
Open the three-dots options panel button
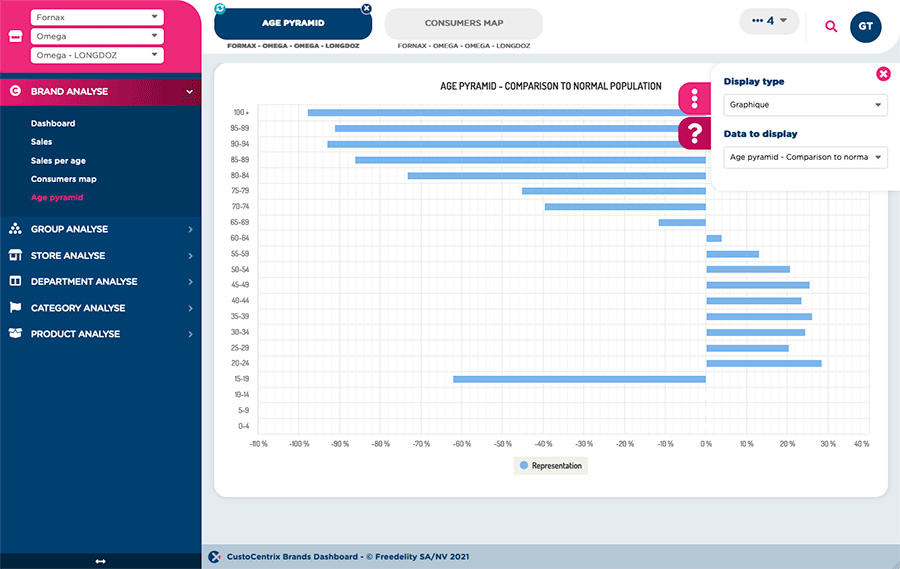[x=695, y=98]
